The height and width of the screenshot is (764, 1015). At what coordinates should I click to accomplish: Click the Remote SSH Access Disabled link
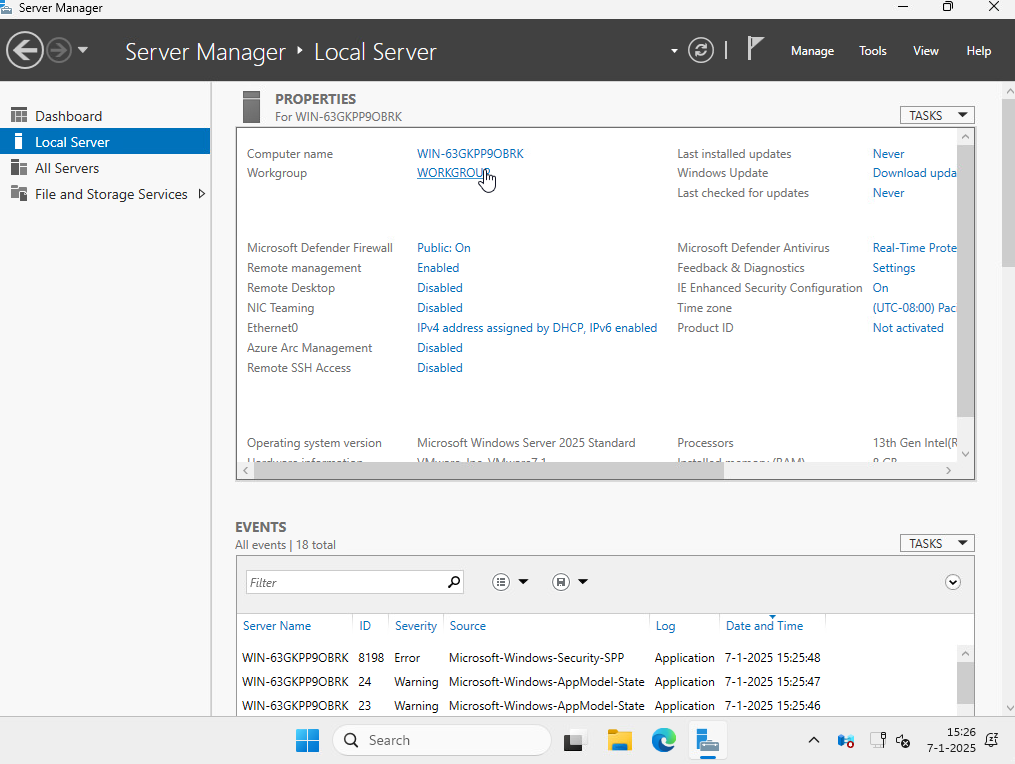(x=440, y=368)
